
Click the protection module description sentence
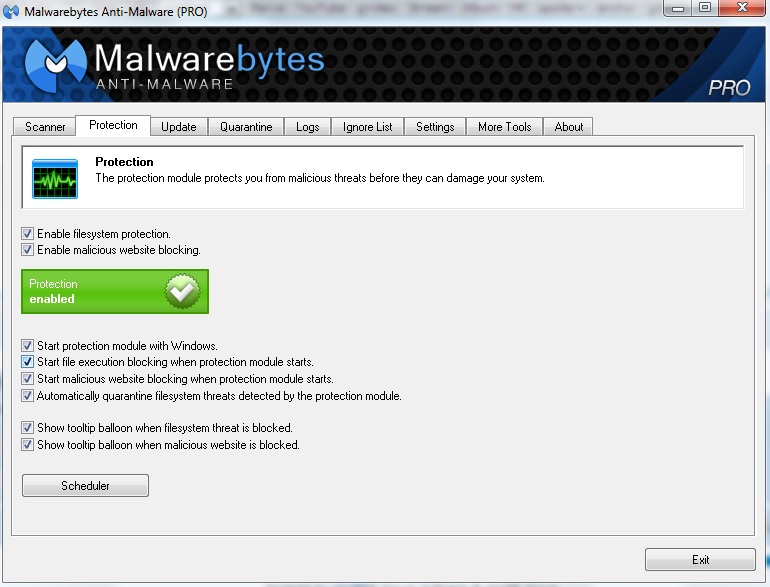coord(320,178)
